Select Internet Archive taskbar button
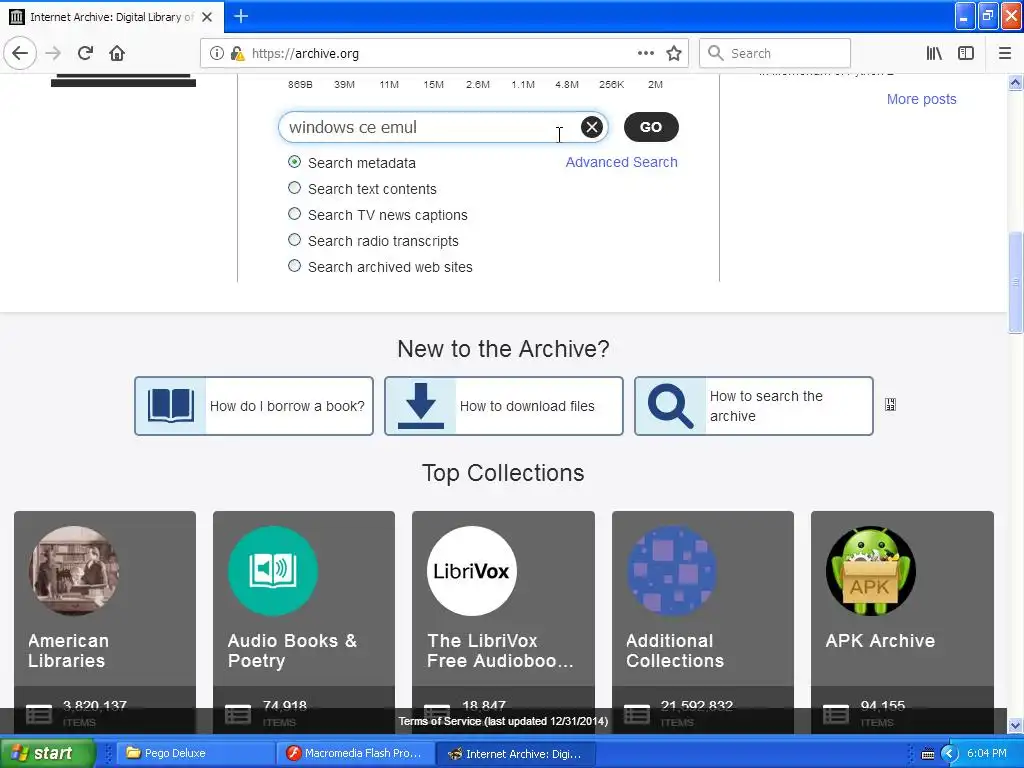 (516, 753)
